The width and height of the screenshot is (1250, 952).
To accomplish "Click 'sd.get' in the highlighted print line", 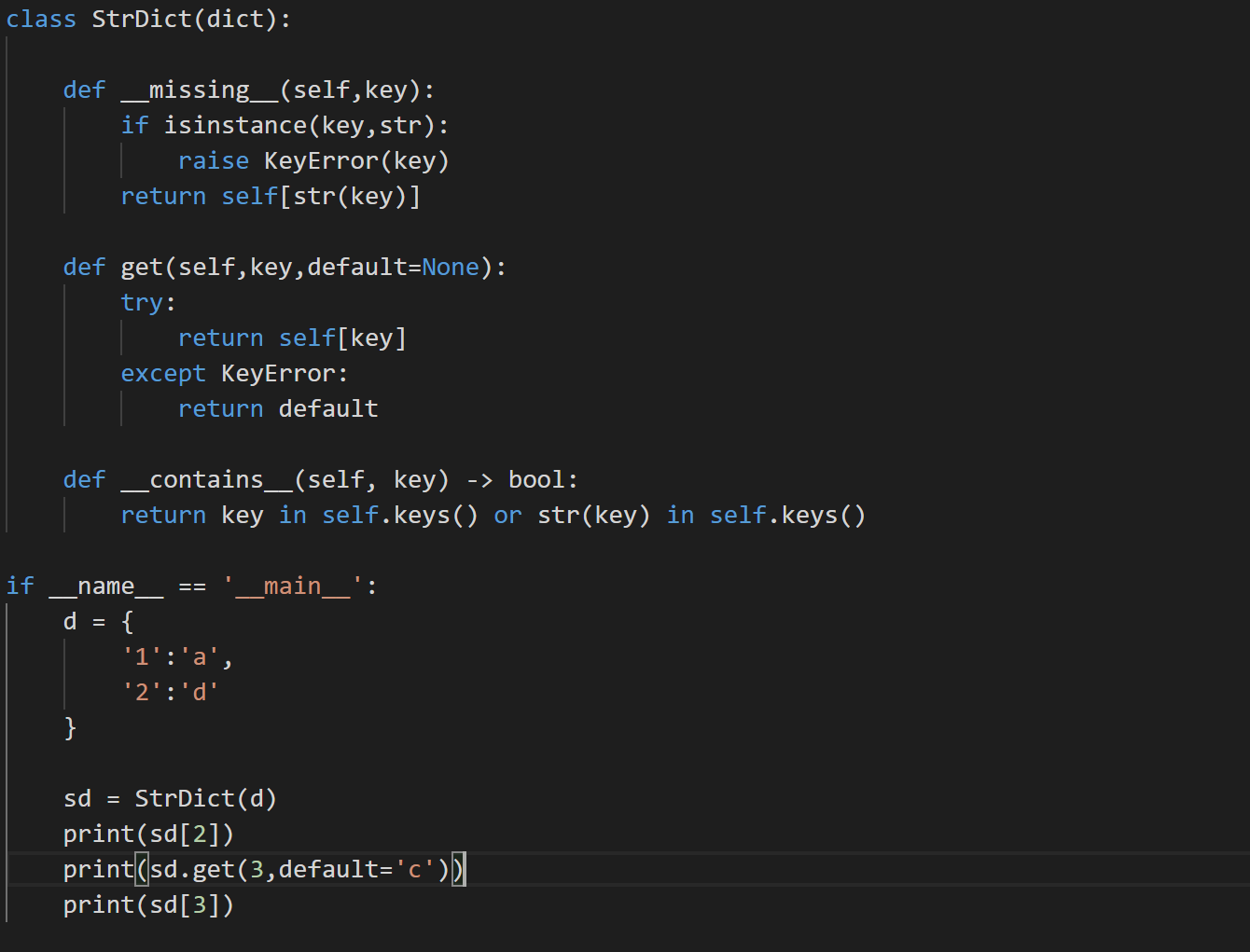I will (x=192, y=870).
